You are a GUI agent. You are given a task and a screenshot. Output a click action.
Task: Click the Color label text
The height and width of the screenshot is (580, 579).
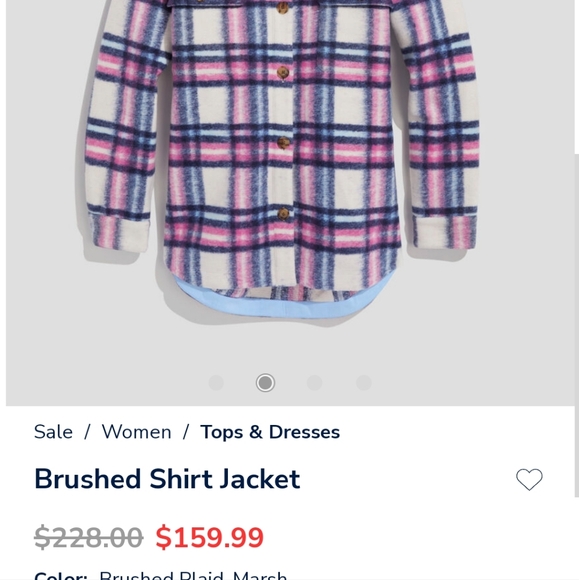point(61,576)
